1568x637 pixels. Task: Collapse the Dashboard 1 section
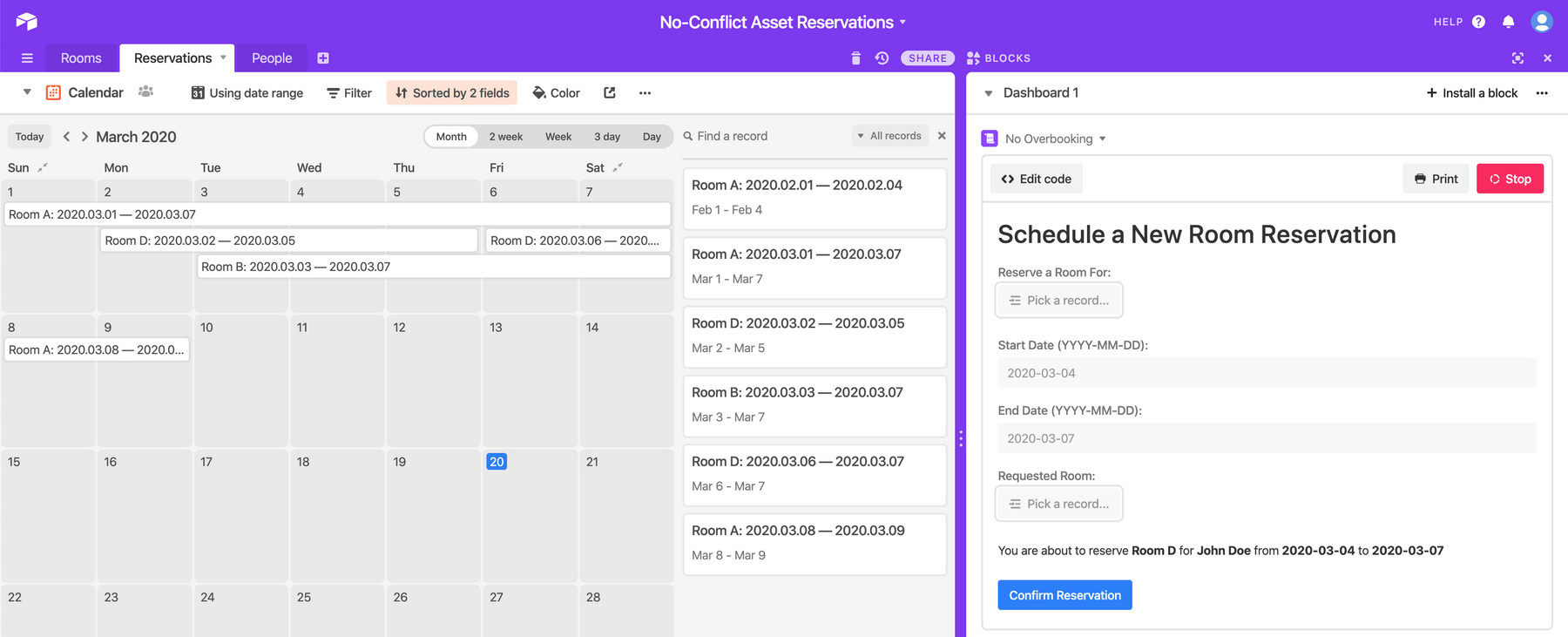[989, 93]
